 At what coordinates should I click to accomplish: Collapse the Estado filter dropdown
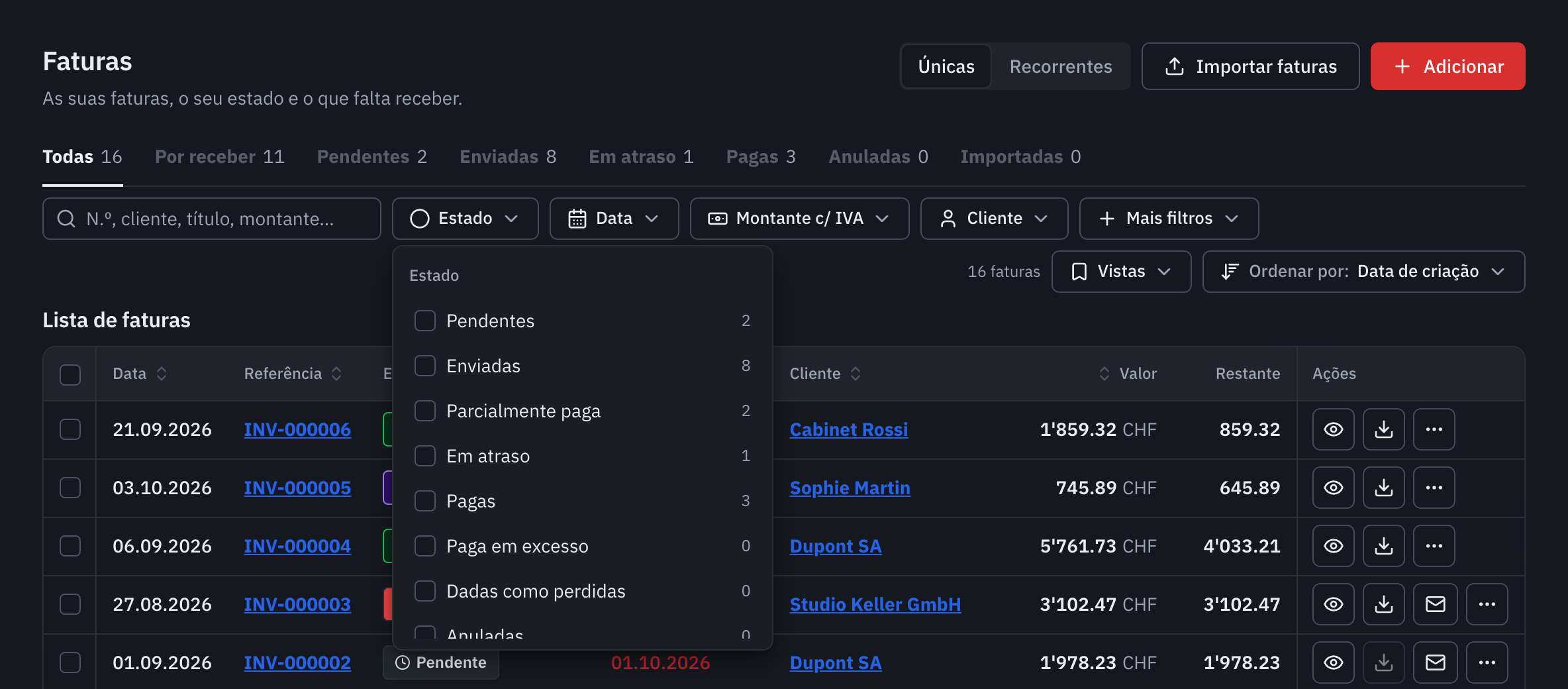click(465, 219)
